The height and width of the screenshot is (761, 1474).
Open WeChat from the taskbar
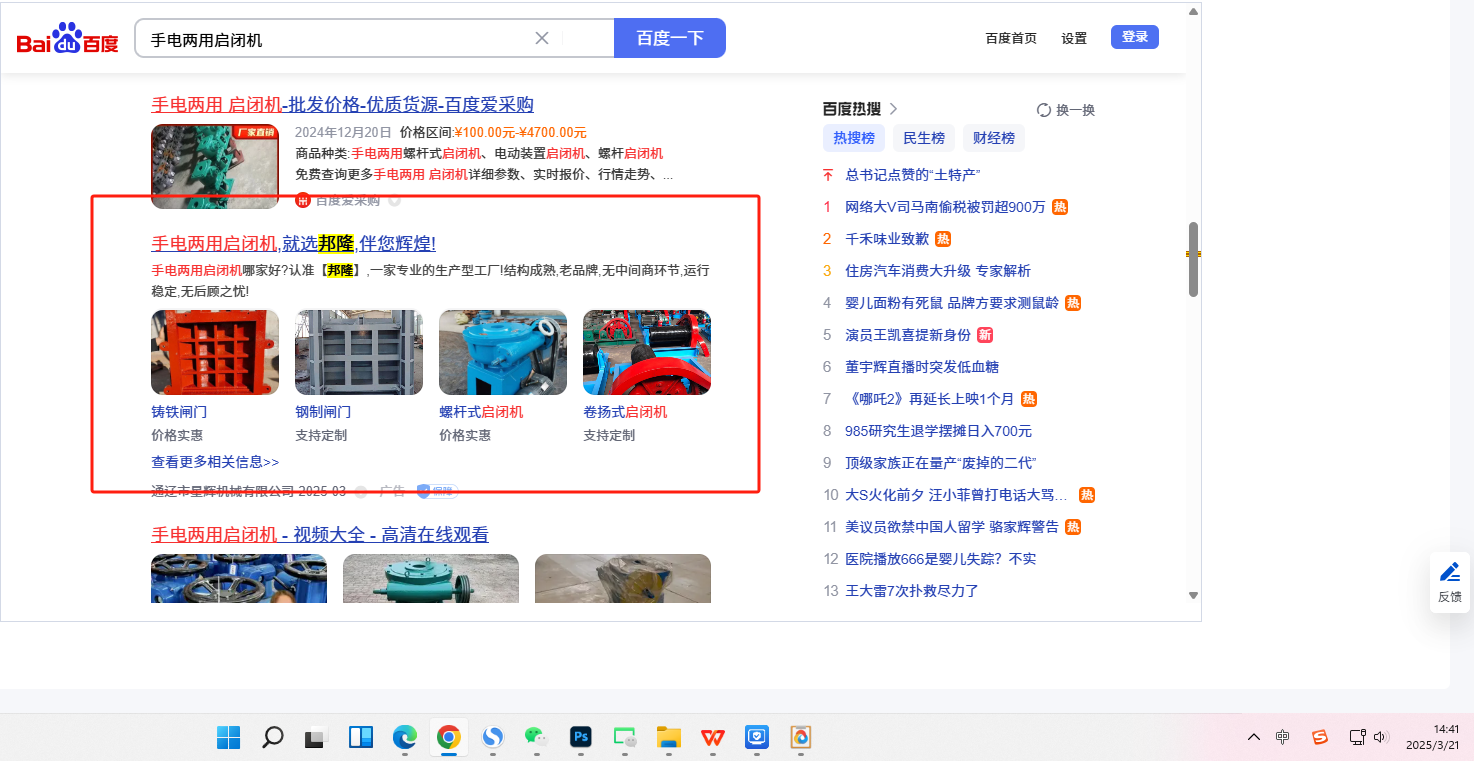coord(537,738)
